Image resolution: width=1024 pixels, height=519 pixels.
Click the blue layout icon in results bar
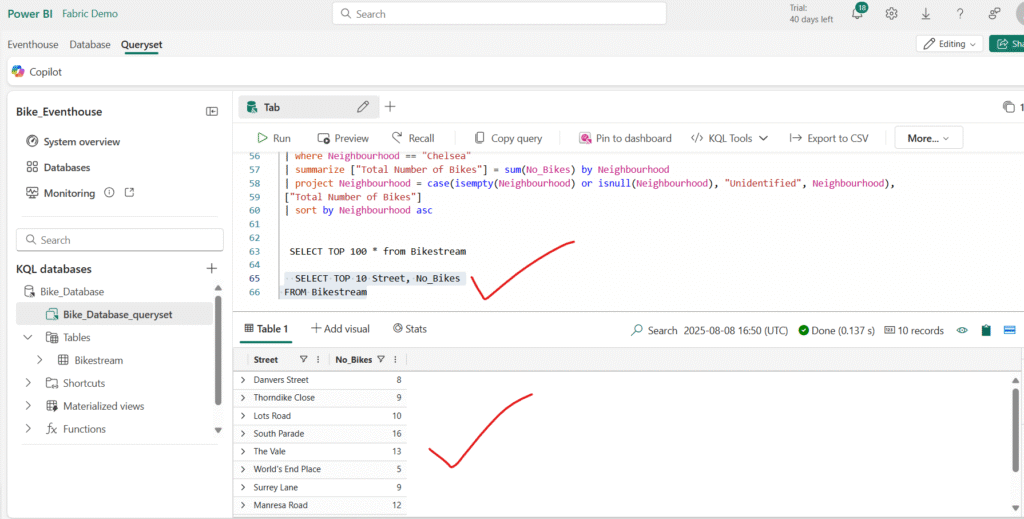click(1009, 330)
